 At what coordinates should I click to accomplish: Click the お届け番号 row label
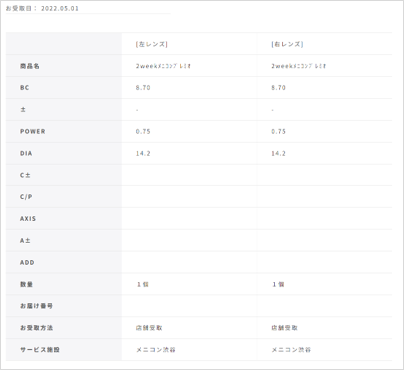36,306
